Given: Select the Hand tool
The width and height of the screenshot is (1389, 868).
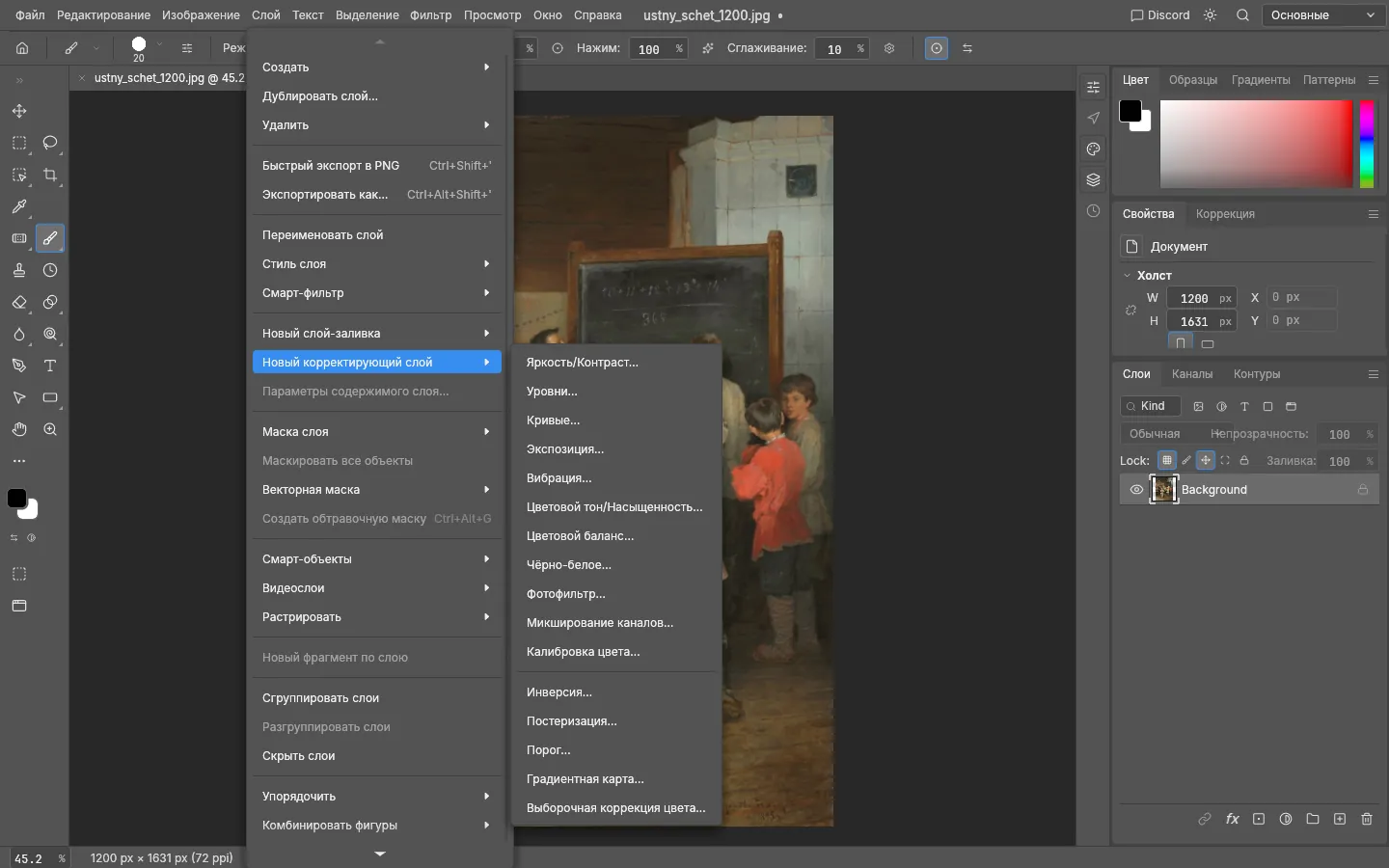Looking at the screenshot, I should coord(19,429).
